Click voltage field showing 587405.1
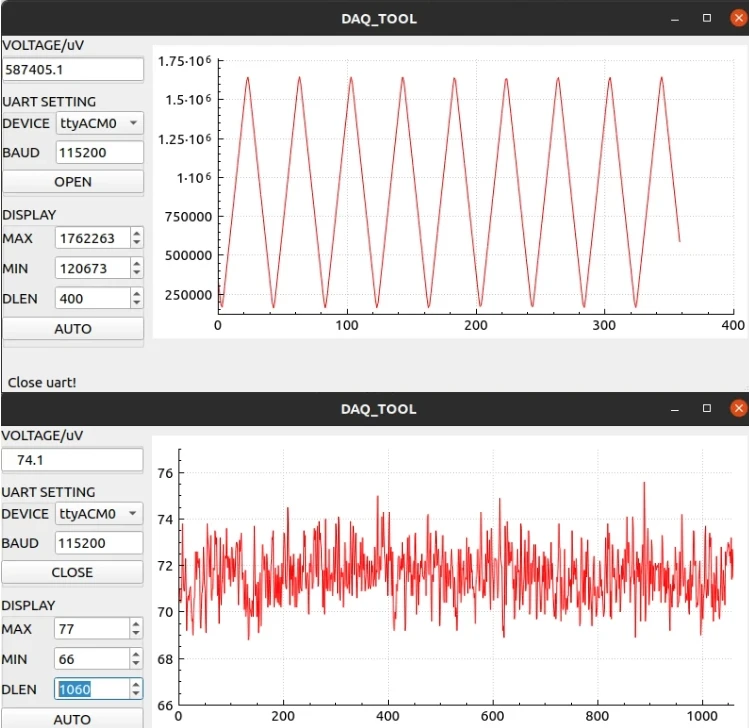The image size is (749, 728). coord(73,70)
